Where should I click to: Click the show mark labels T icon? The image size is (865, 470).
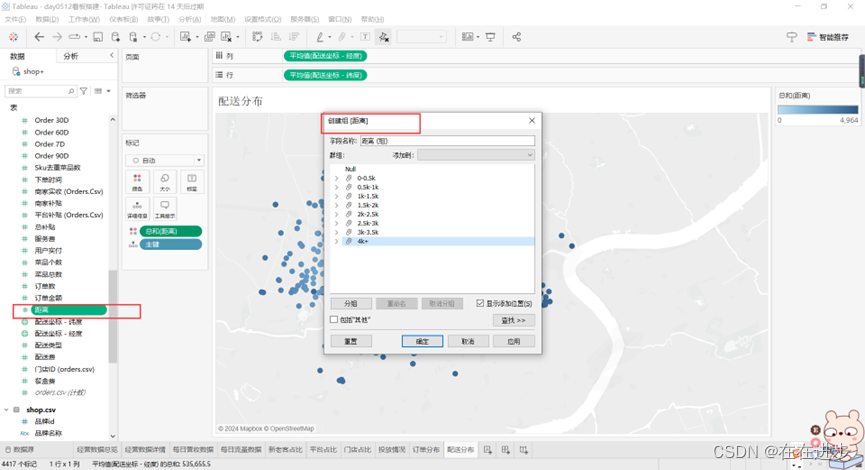tap(365, 37)
